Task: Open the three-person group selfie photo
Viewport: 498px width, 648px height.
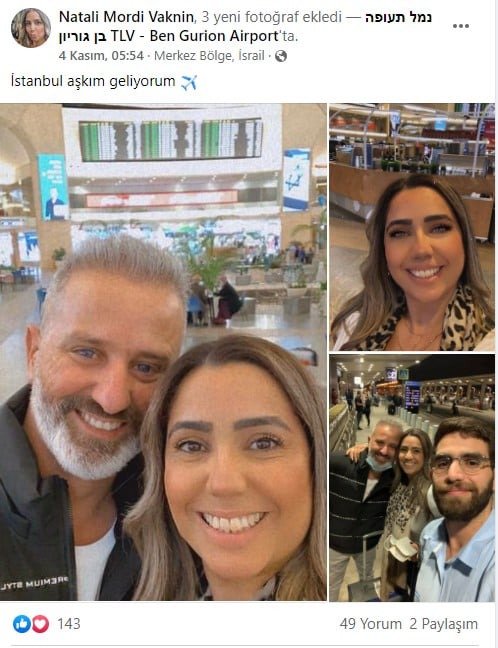Action: (x=412, y=477)
